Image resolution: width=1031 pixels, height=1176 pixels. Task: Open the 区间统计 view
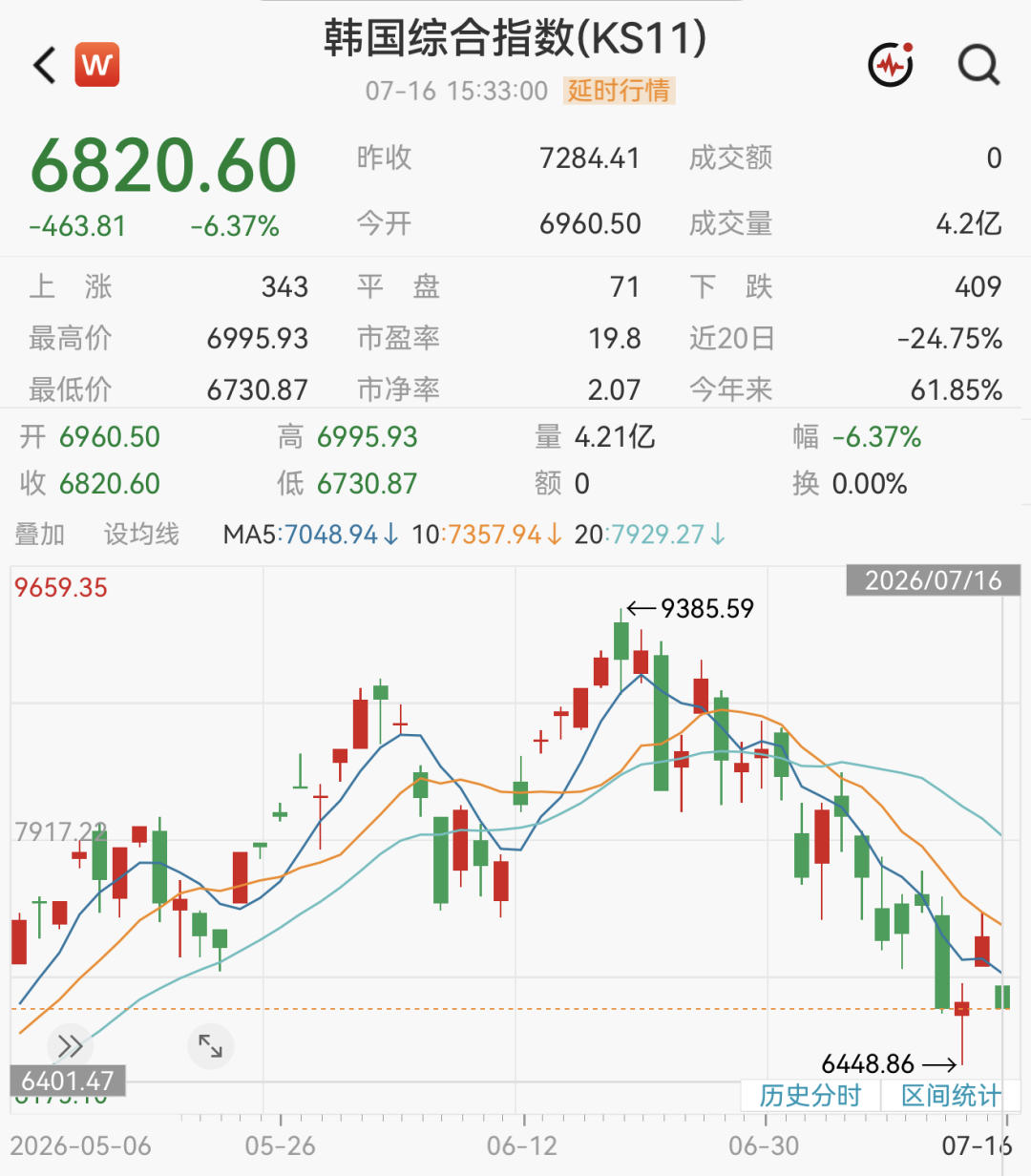[951, 1095]
